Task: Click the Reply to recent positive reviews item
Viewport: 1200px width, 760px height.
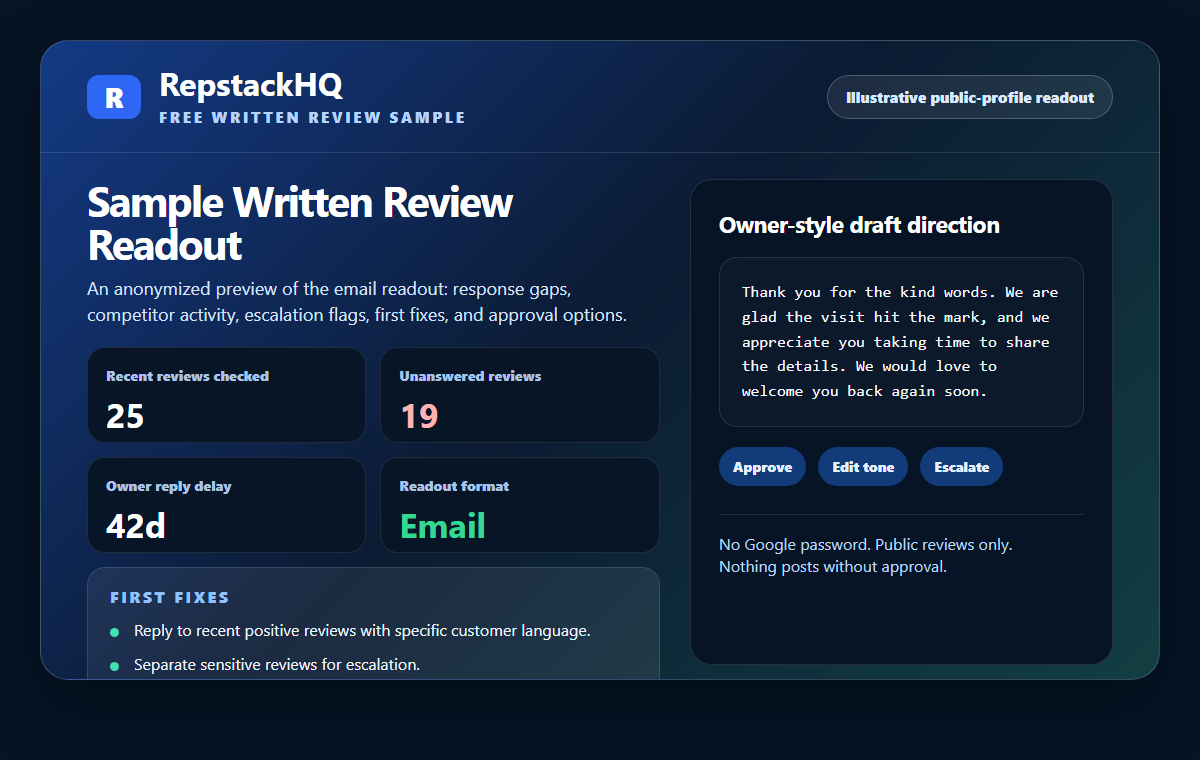Action: [362, 632]
